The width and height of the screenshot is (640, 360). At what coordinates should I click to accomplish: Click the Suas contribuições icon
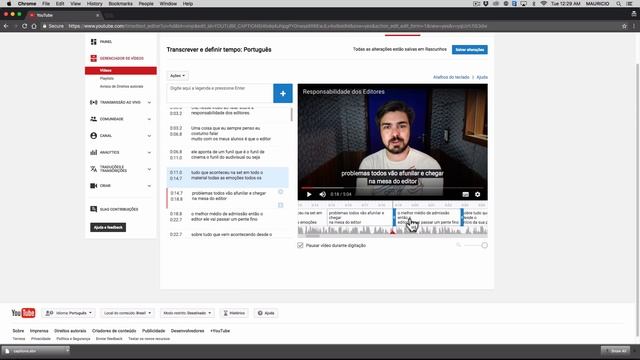pos(93,209)
